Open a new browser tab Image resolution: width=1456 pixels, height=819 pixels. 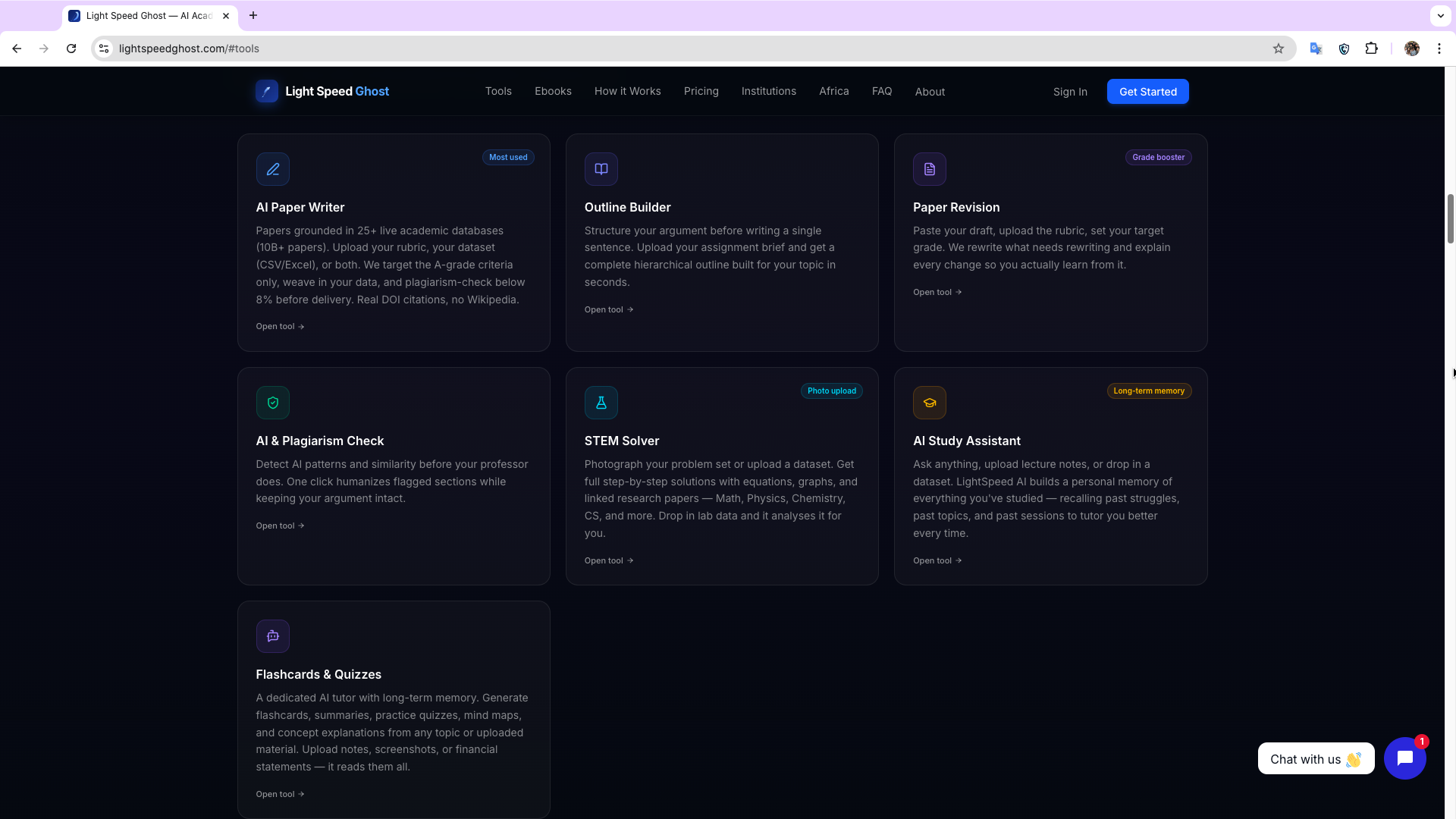tap(253, 15)
